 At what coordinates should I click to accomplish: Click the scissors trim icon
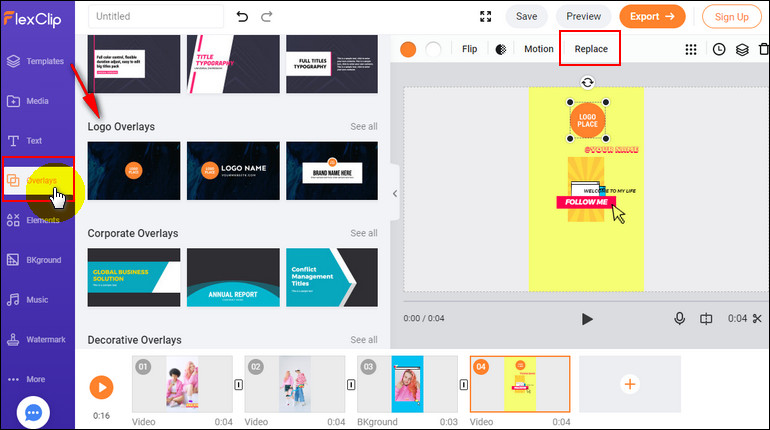[x=757, y=319]
